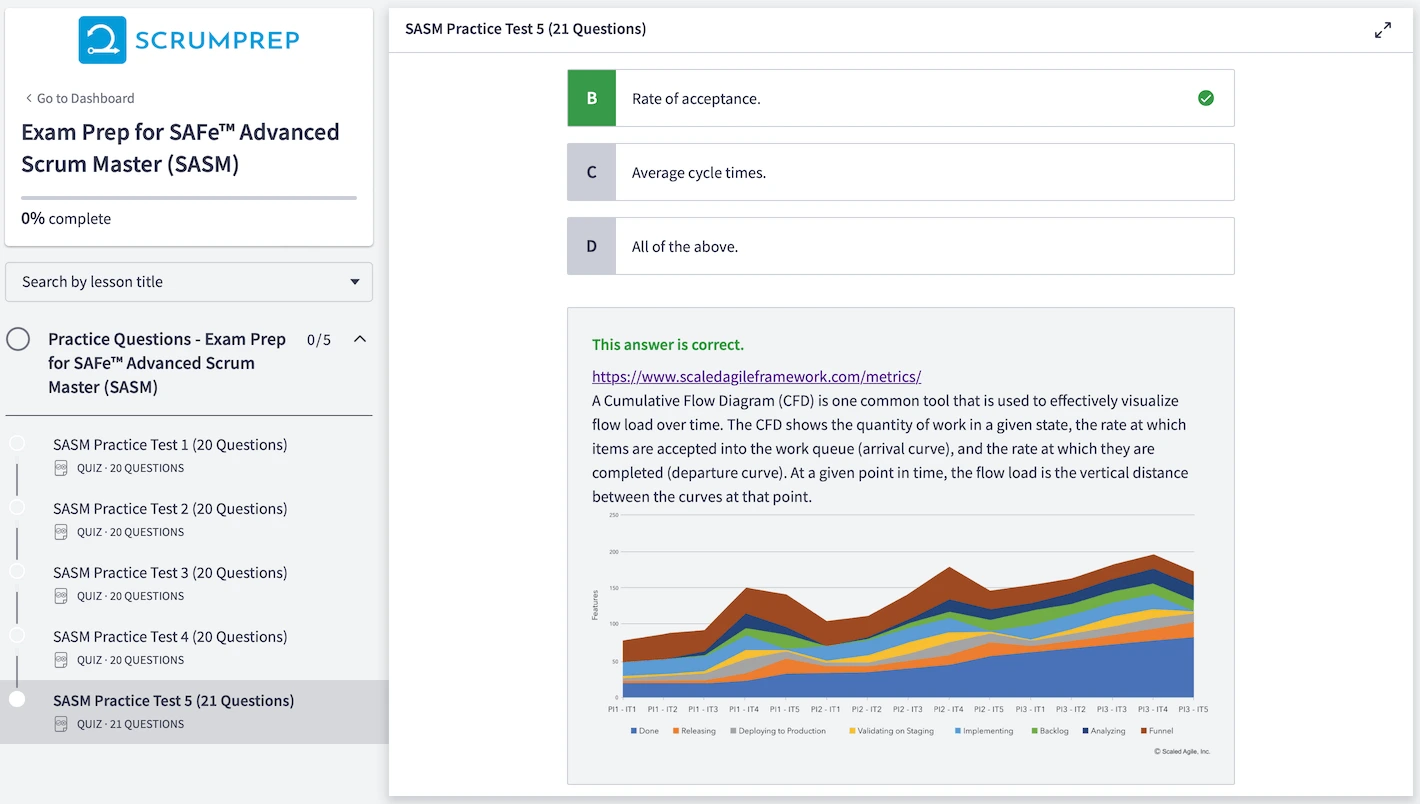The image size is (1420, 804).
Task: Click the letter B answer badge
Action: 591,98
